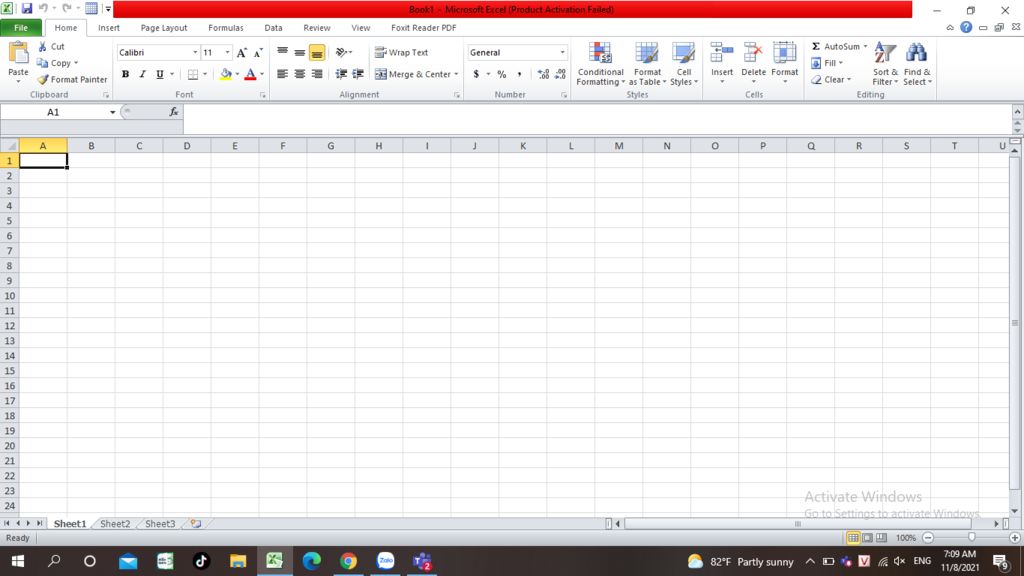The width and height of the screenshot is (1024, 576).
Task: Switch to Page Break Preview in status bar
Action: tap(882, 538)
